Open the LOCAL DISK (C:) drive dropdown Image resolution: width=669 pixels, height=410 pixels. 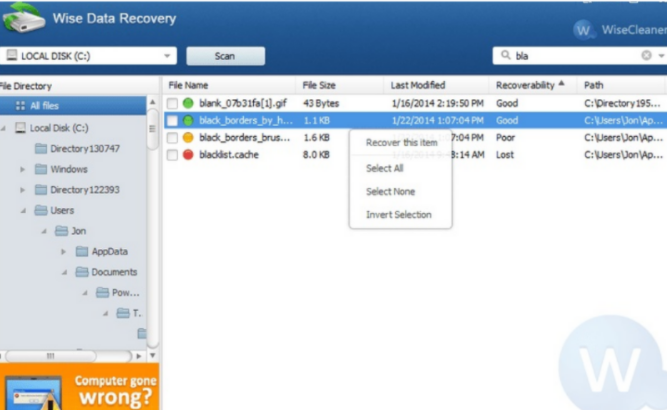click(x=168, y=56)
